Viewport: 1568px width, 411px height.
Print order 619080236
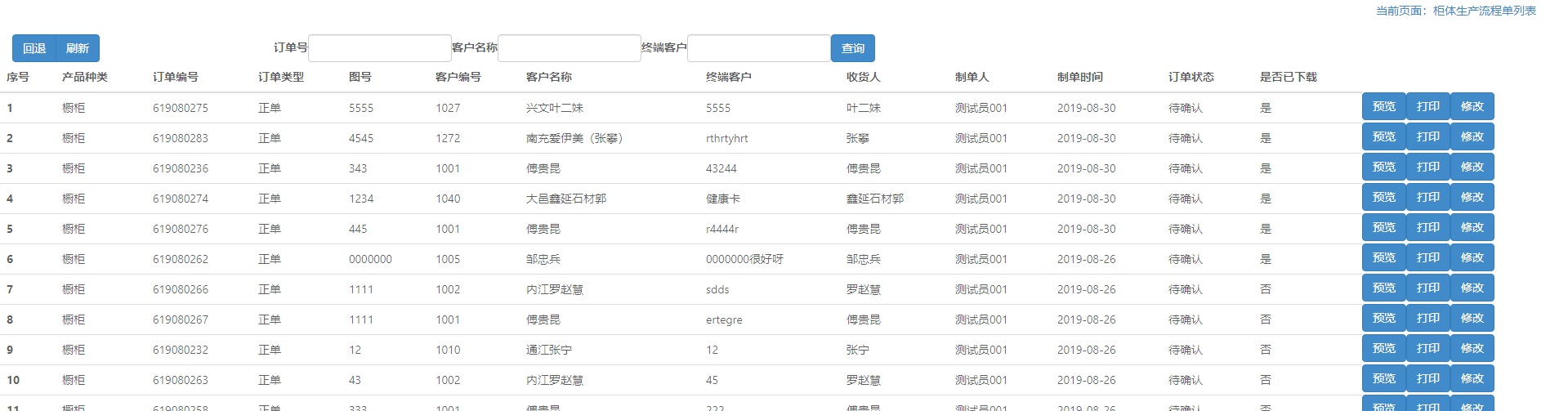1428,167
